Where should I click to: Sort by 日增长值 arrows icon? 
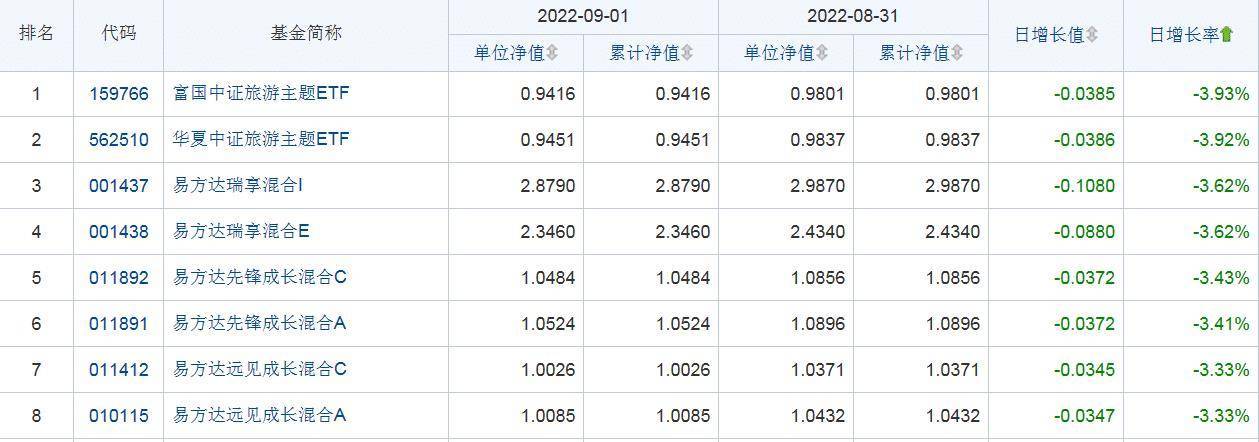point(1092,35)
